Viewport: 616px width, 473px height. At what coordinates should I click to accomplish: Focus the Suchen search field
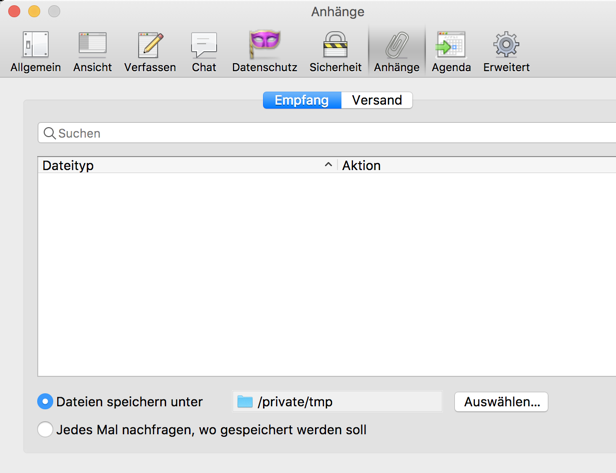tap(327, 133)
